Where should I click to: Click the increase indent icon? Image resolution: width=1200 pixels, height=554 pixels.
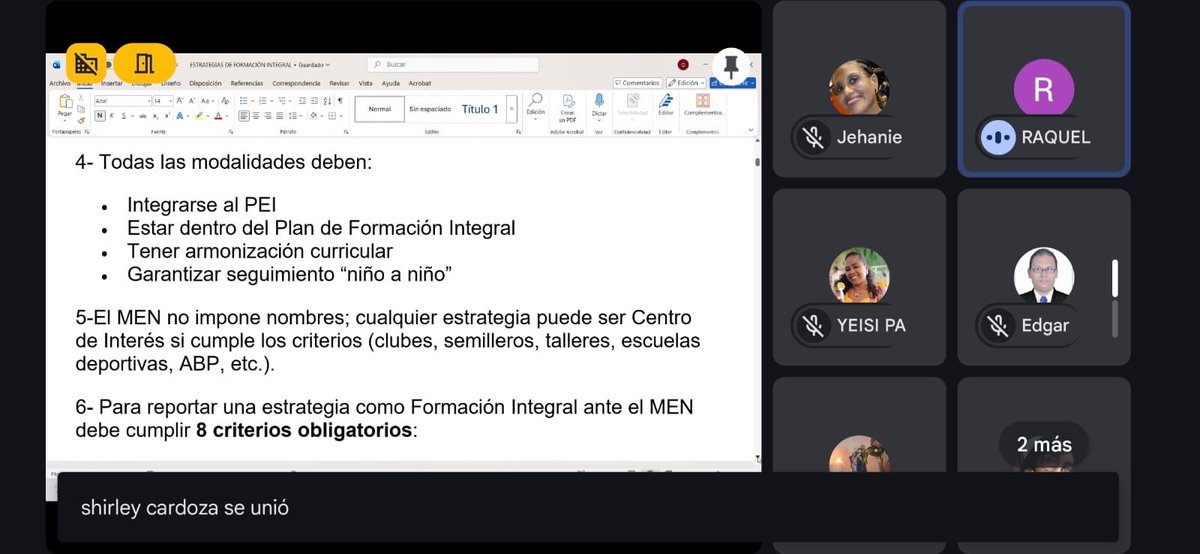[314, 101]
